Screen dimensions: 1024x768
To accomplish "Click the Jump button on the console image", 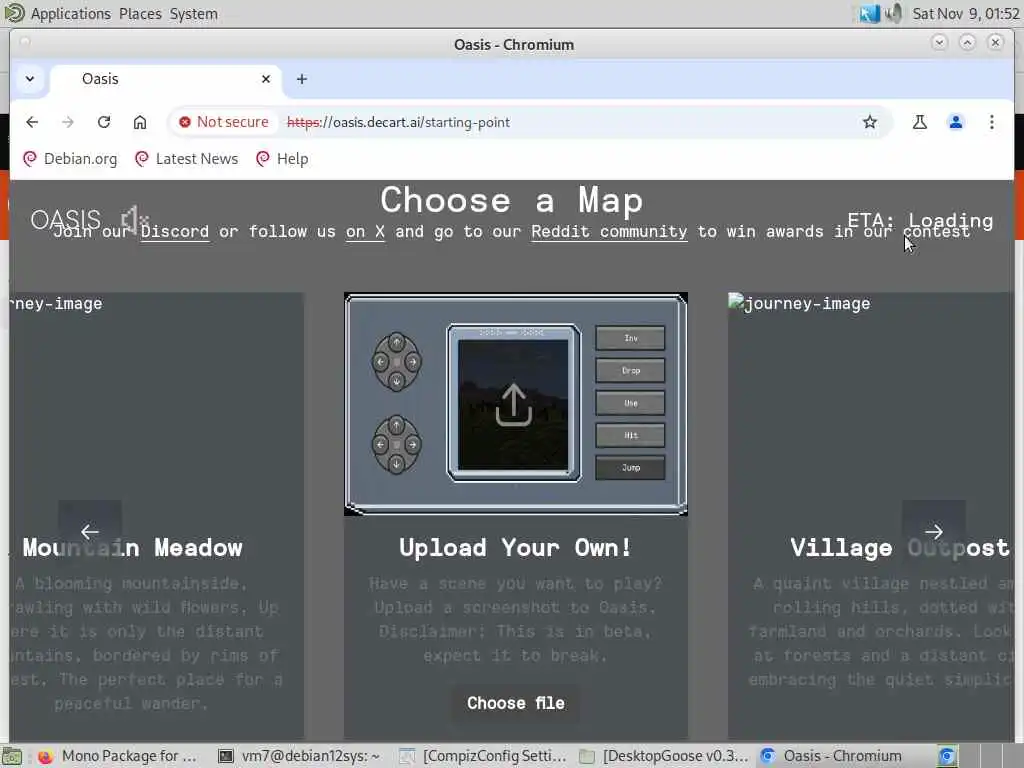I will pos(630,468).
